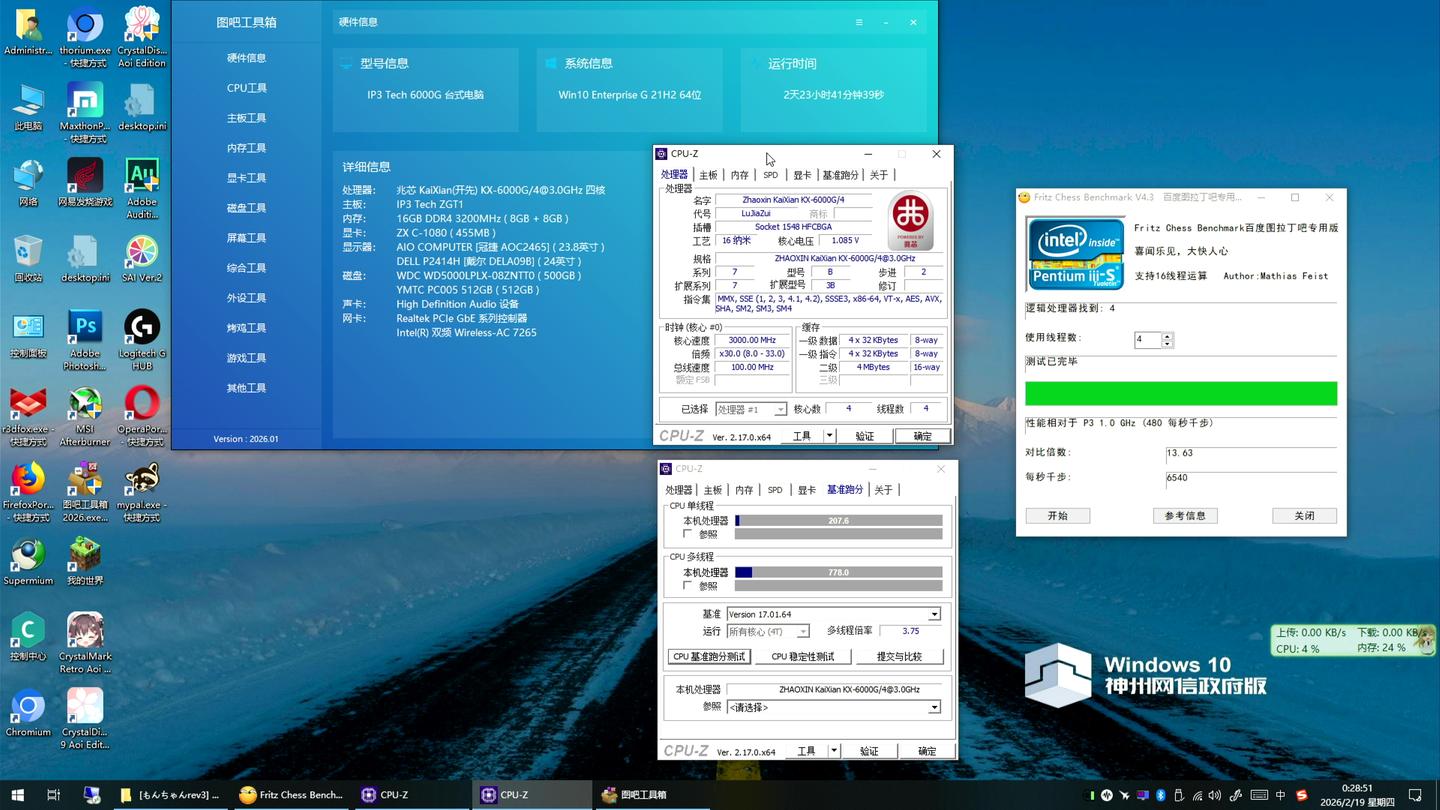Select 磁盘工具 in 图吧工具箱 sidebar

(x=246, y=208)
